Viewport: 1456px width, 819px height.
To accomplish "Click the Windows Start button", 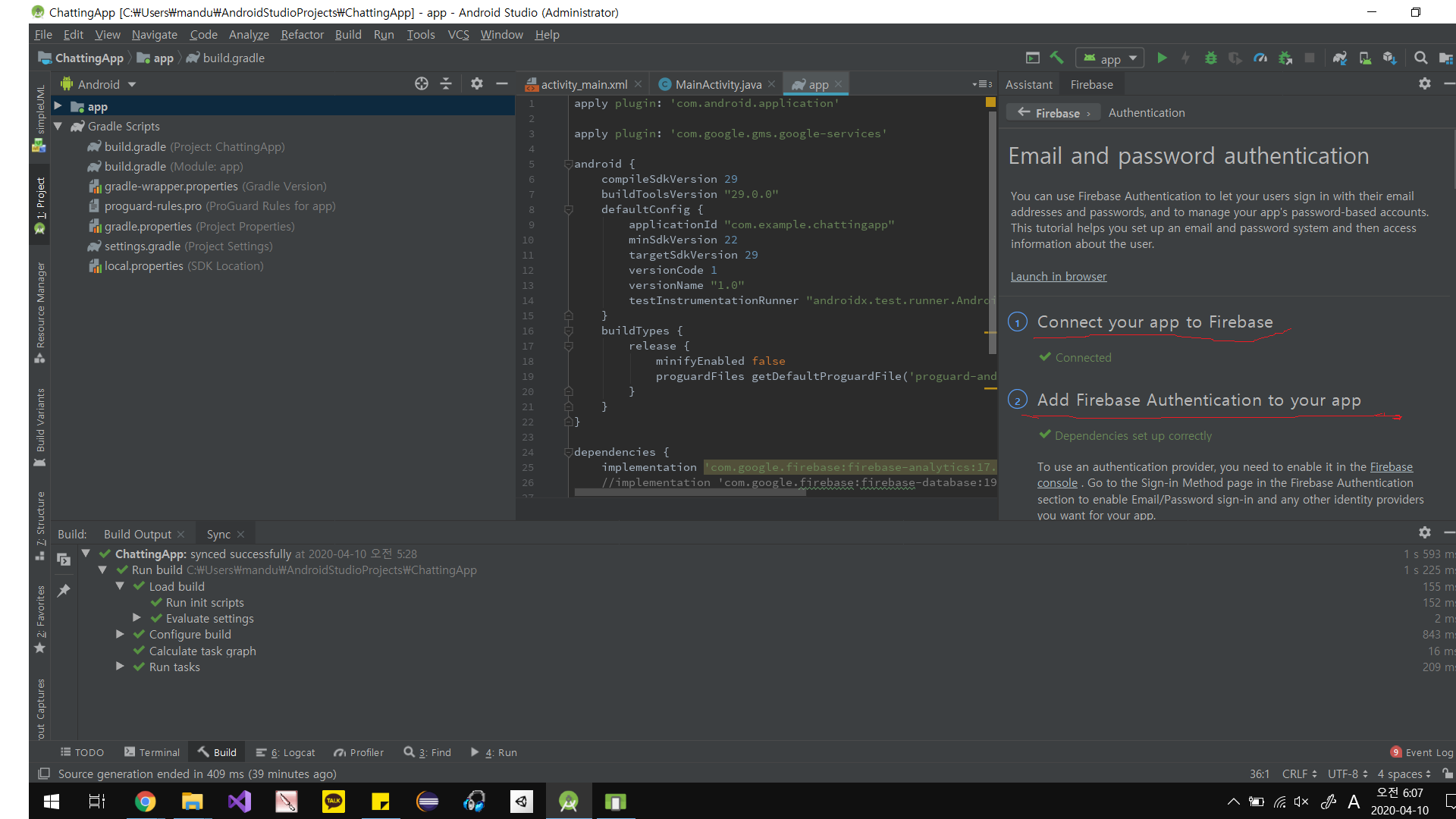I will (x=52, y=801).
